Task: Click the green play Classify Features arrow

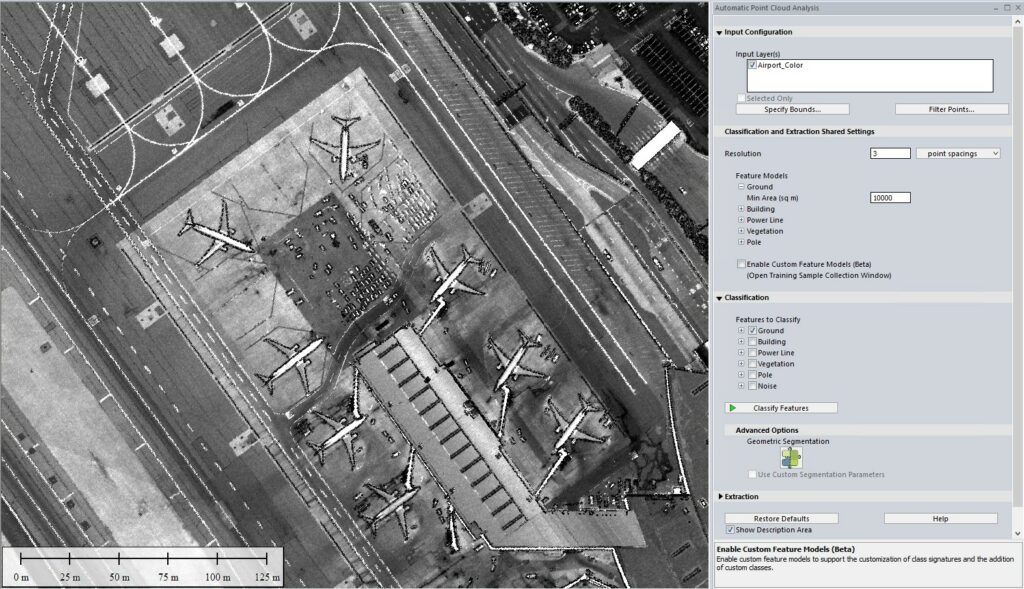Action: tap(733, 408)
